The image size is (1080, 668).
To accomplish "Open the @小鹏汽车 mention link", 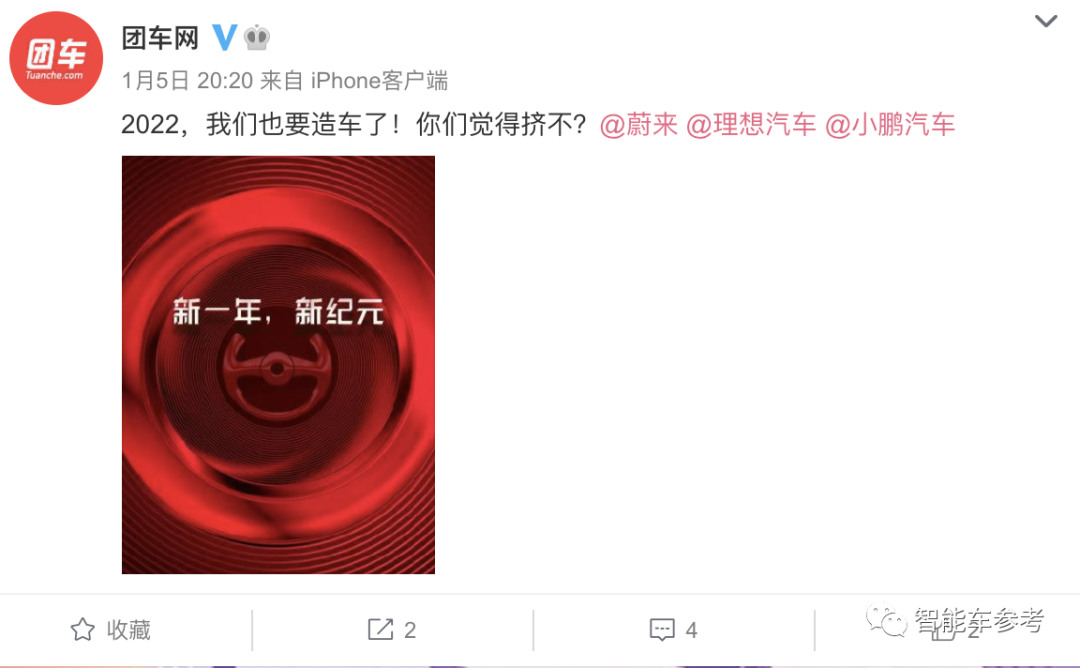I will point(890,125).
